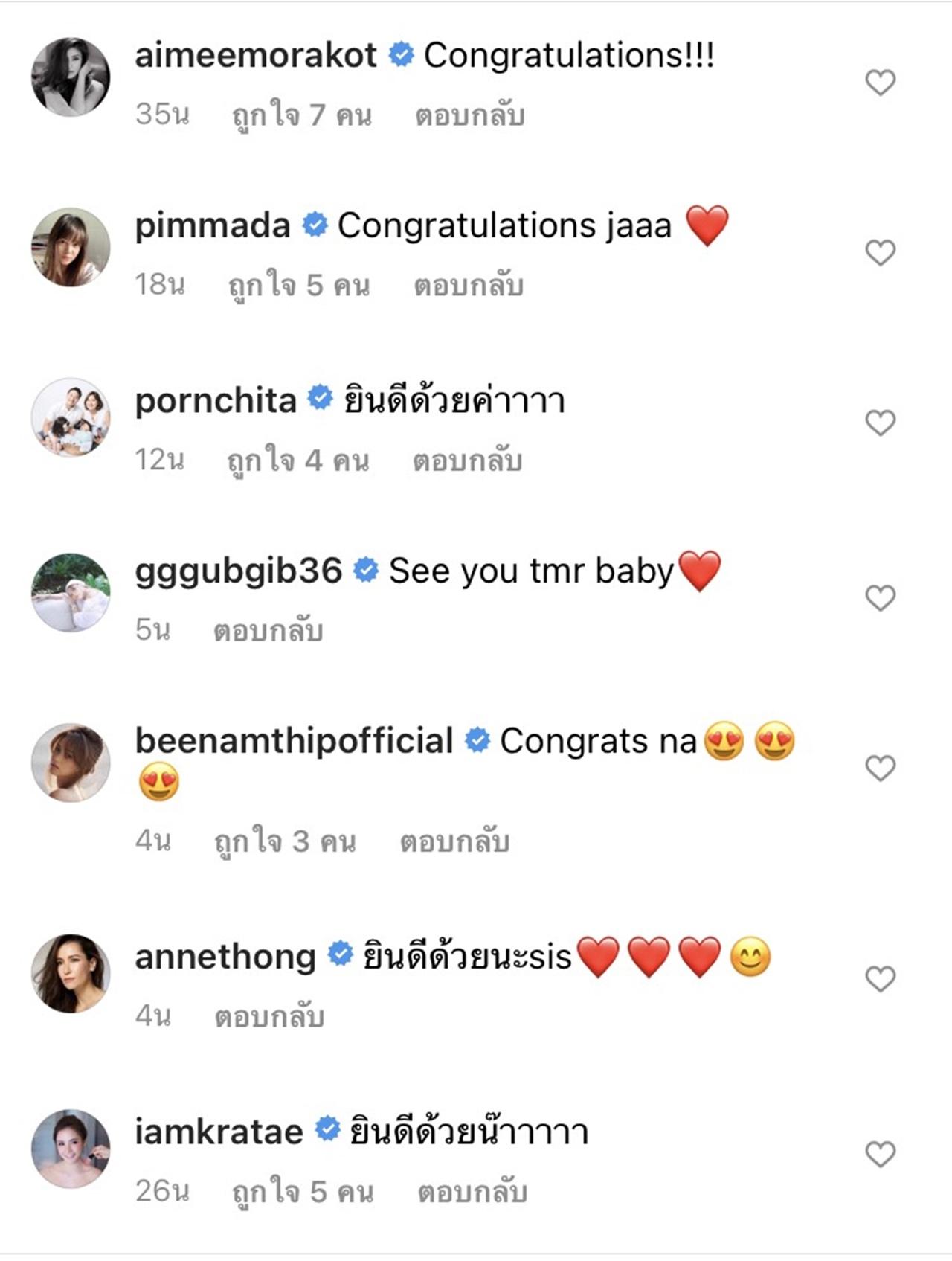Open the beenamthipofficial username link
This screenshot has height=1261, width=952.
pos(294,741)
